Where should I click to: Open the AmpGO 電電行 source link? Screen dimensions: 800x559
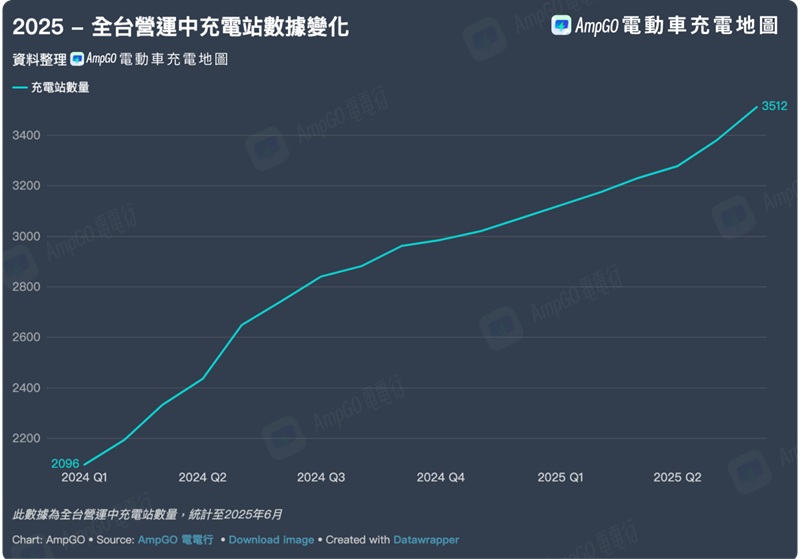pyautogui.click(x=175, y=540)
